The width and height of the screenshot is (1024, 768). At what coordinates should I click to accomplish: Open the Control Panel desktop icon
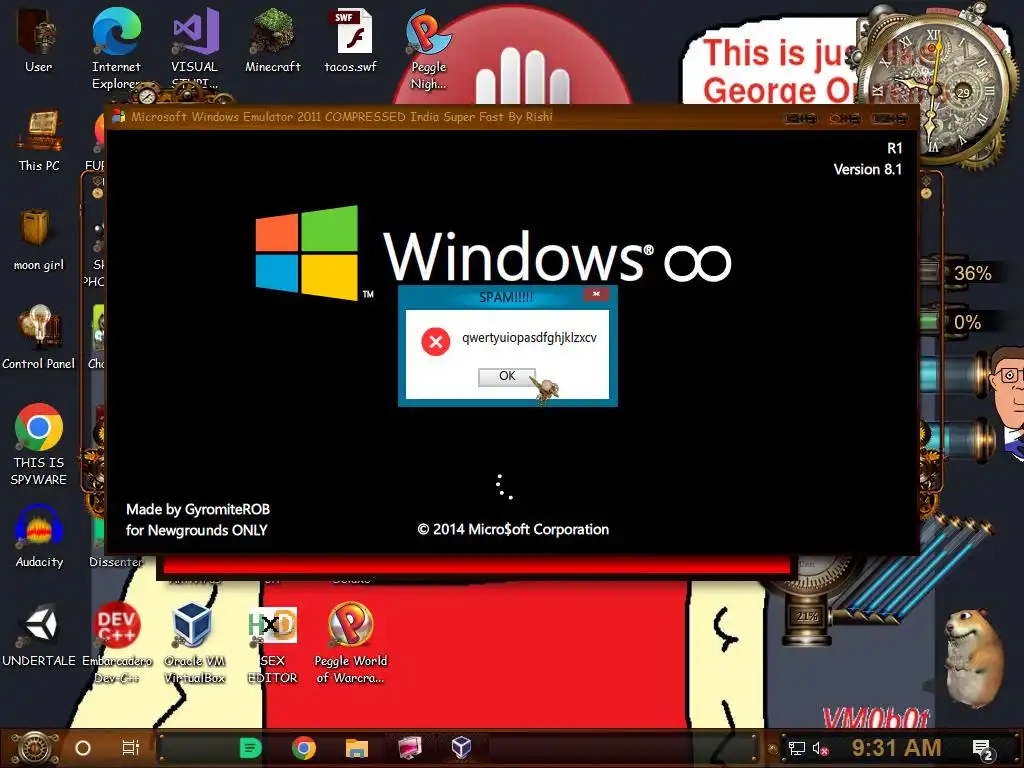(39, 337)
